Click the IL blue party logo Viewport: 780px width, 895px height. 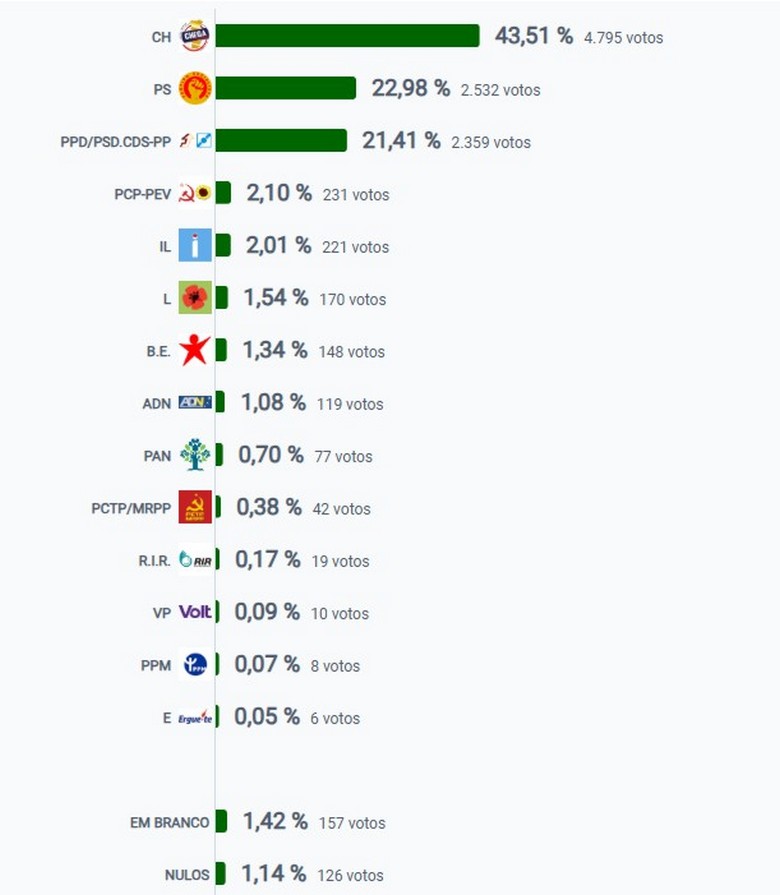(194, 246)
